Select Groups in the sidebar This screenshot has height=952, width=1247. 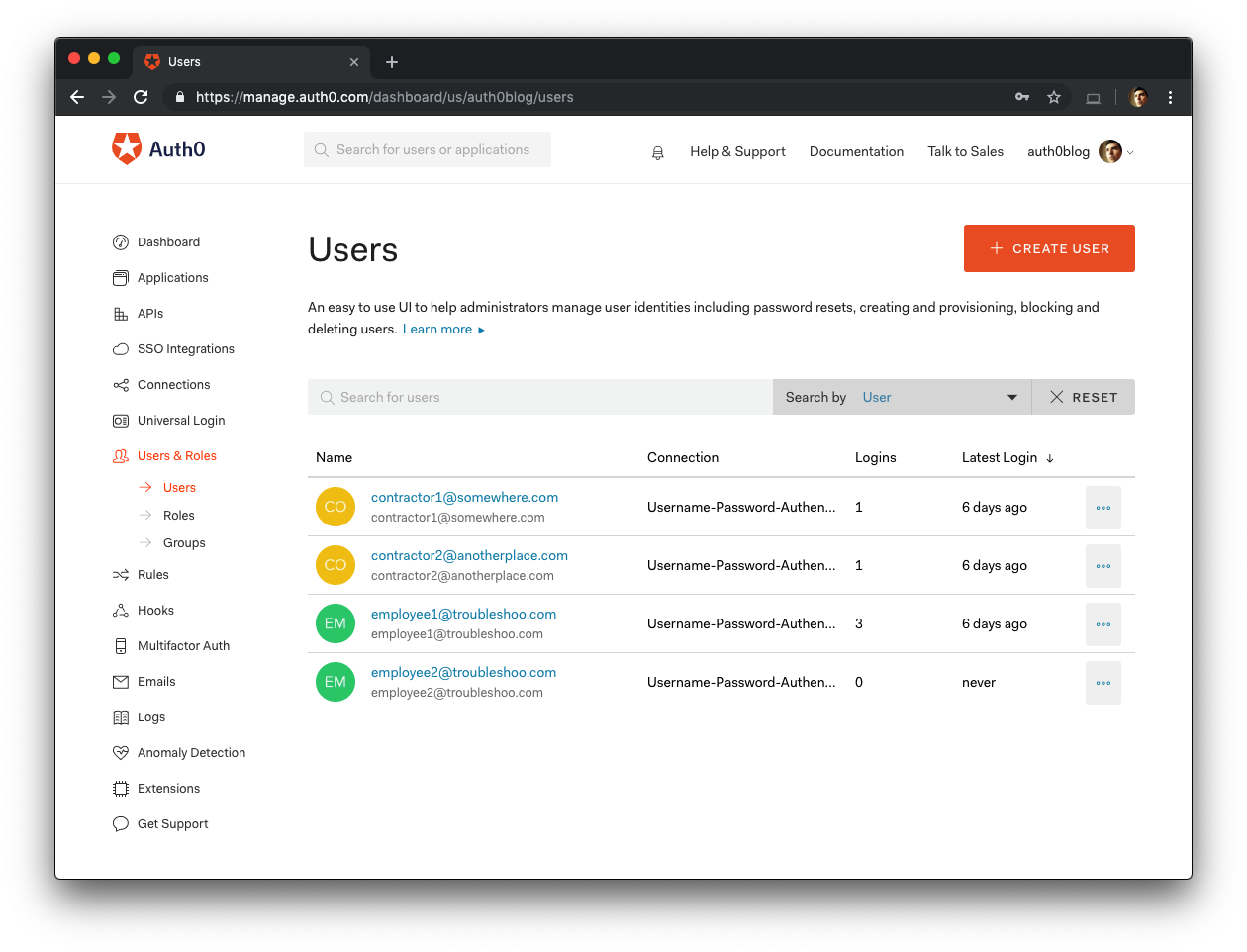184,543
